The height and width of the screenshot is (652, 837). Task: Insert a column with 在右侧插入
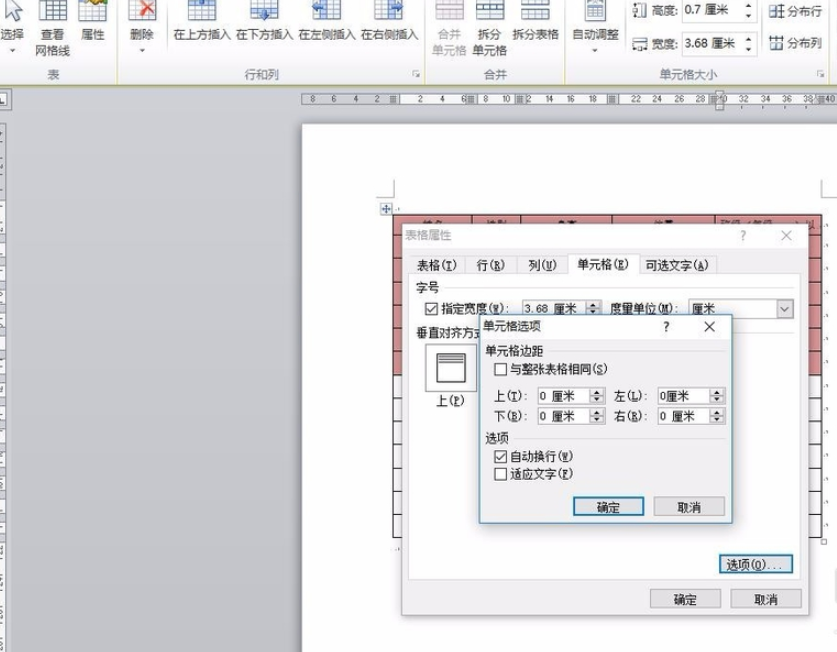coord(389,21)
